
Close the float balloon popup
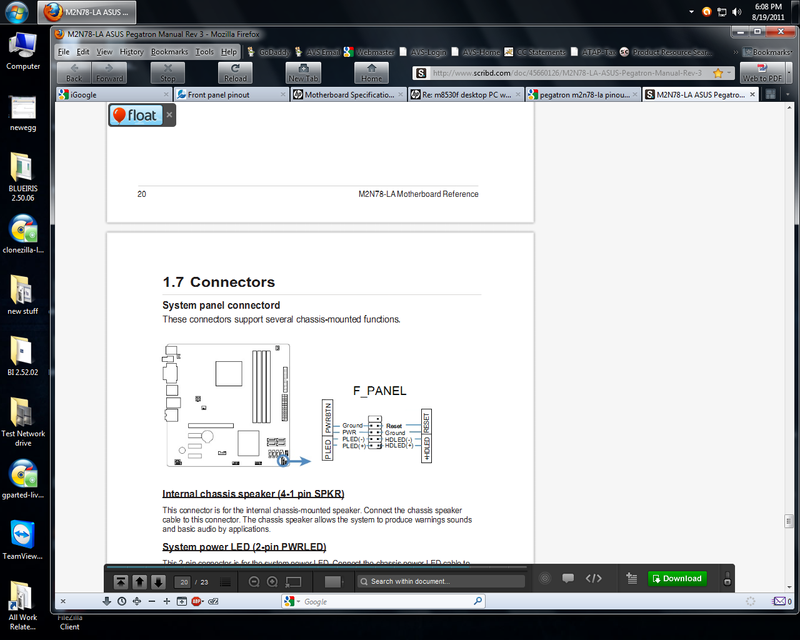[x=169, y=115]
